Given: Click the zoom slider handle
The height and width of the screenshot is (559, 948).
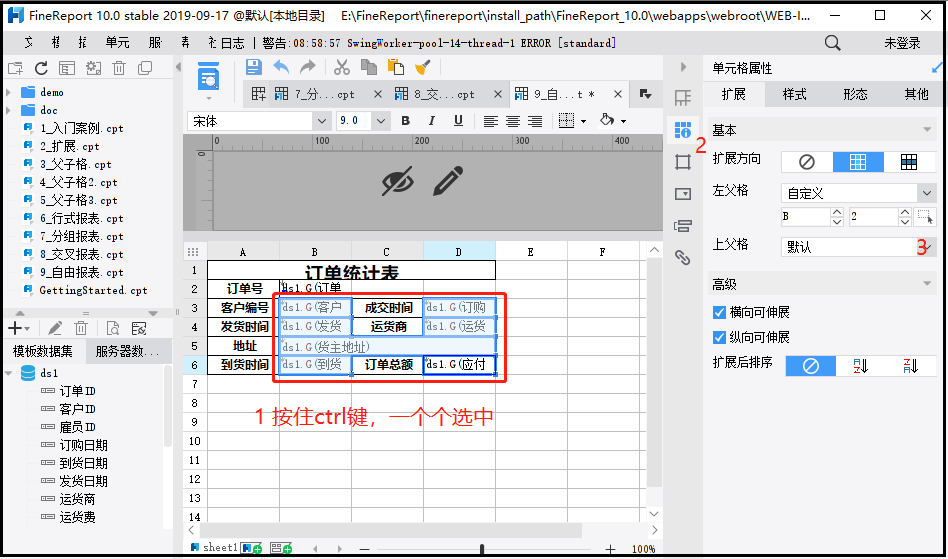Looking at the screenshot, I should 482,549.
